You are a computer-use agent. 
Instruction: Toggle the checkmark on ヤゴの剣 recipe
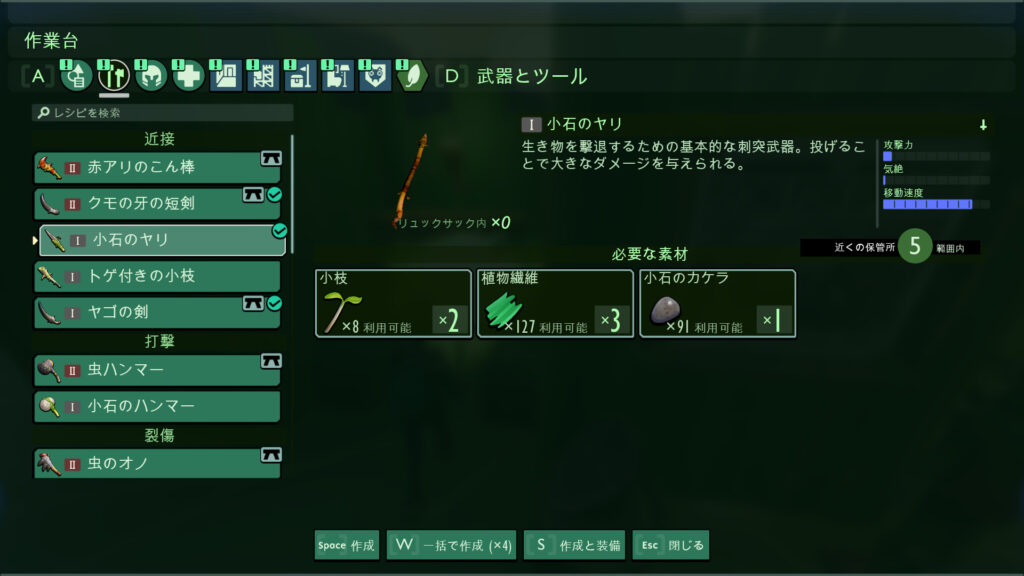275,303
